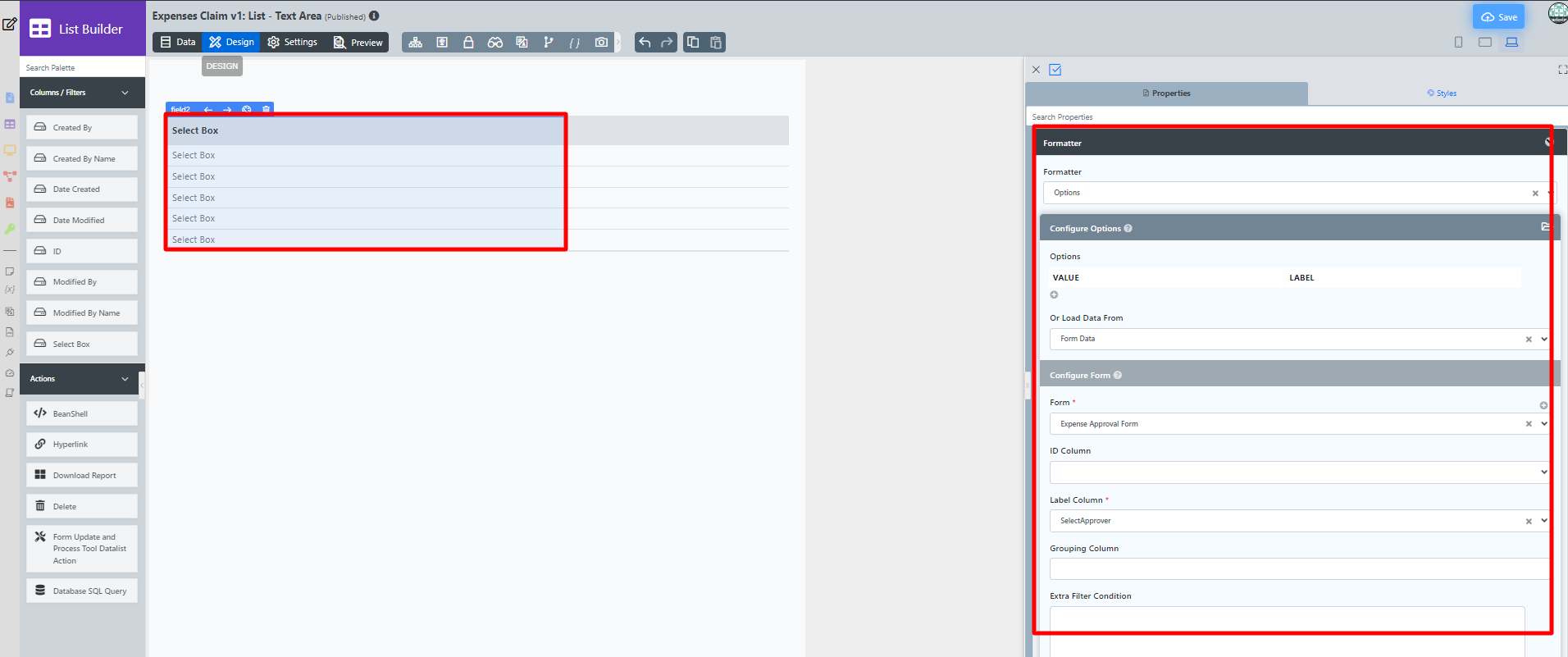Click the curly braces definition icon
Image resolution: width=1568 pixels, height=657 pixels.
pyautogui.click(x=575, y=43)
